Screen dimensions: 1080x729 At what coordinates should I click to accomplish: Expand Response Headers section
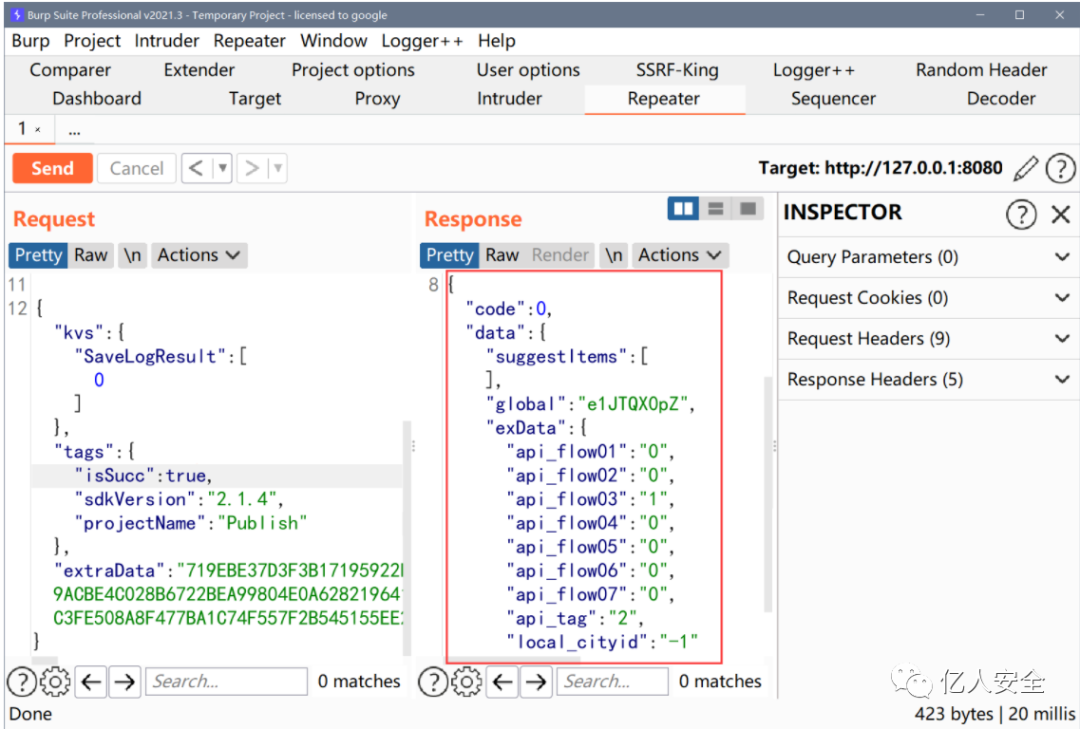[x=928, y=379]
